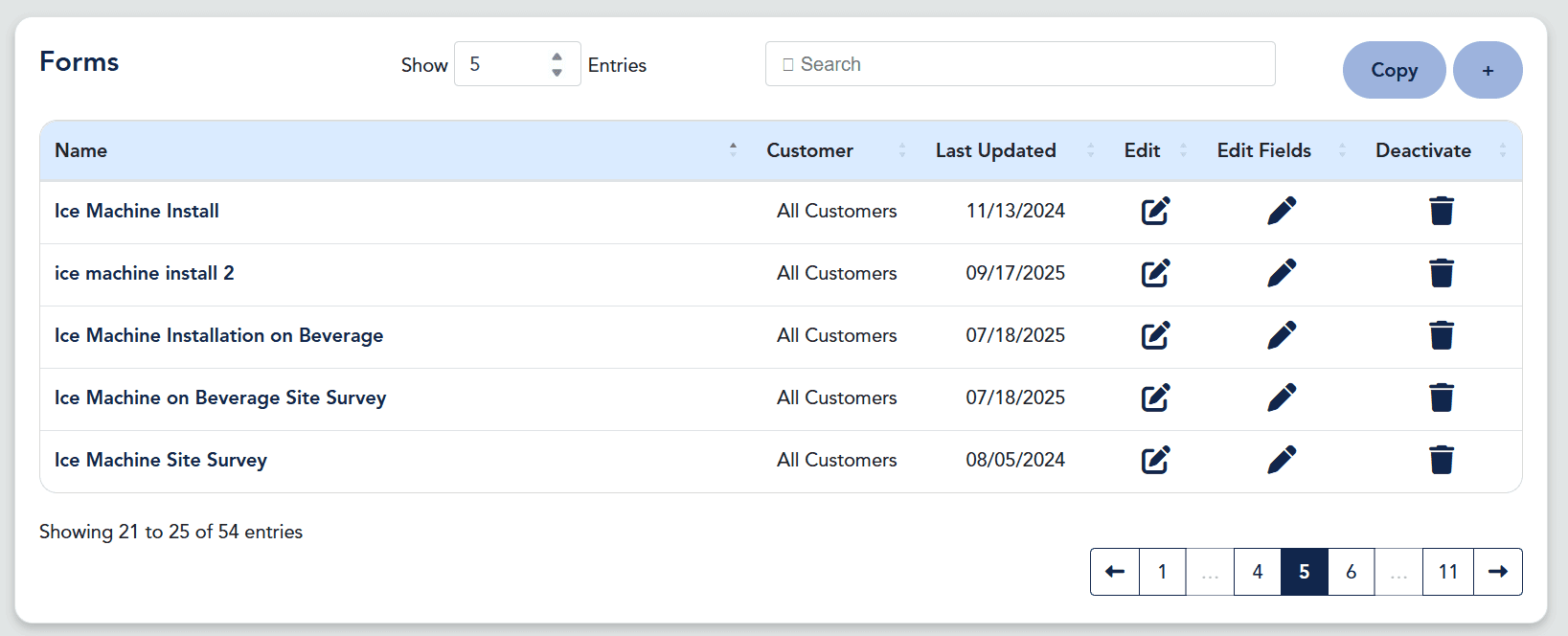Deactivate Ice Machine Installation on Beverage form
Screen dimensions: 1568x636
[x=1441, y=335]
